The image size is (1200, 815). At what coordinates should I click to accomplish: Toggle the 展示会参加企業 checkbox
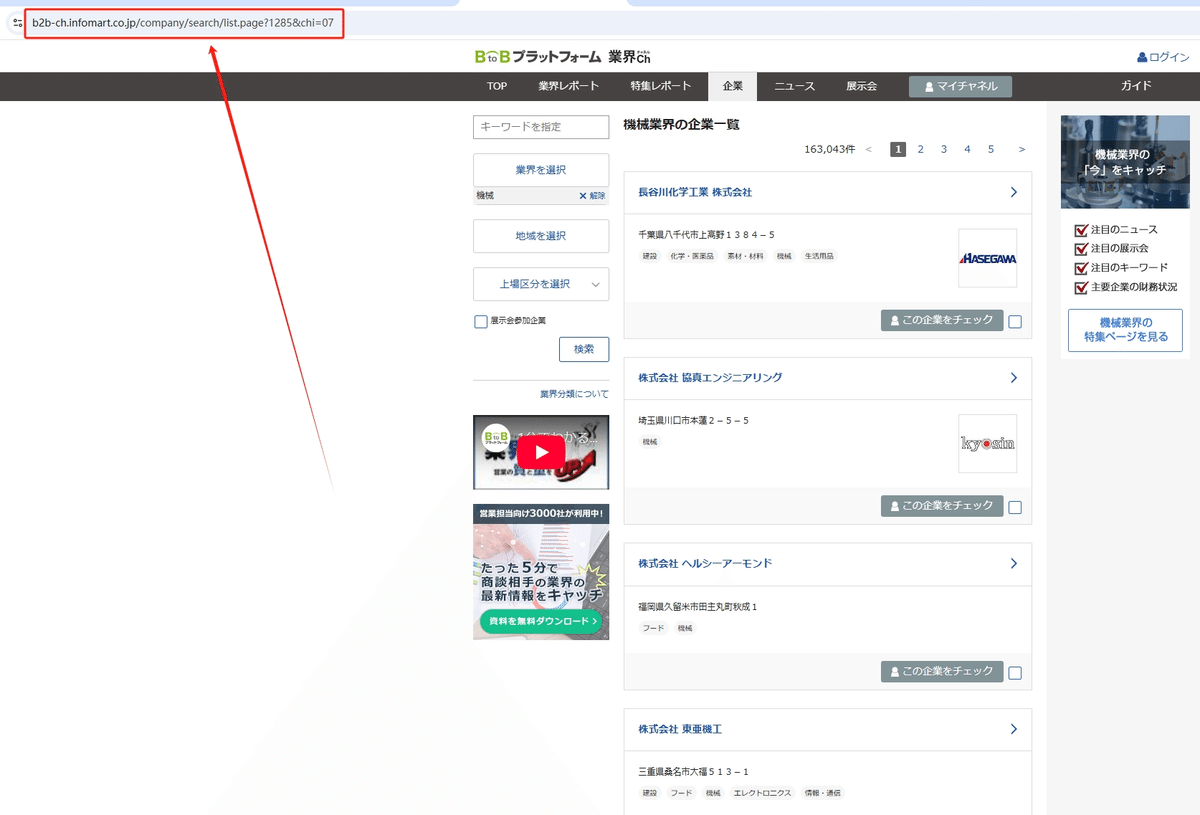click(481, 321)
